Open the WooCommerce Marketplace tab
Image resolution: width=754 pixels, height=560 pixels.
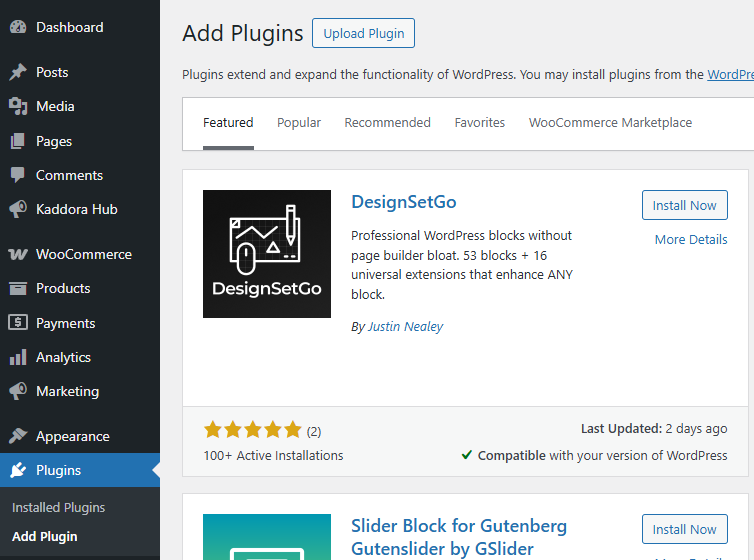(610, 123)
